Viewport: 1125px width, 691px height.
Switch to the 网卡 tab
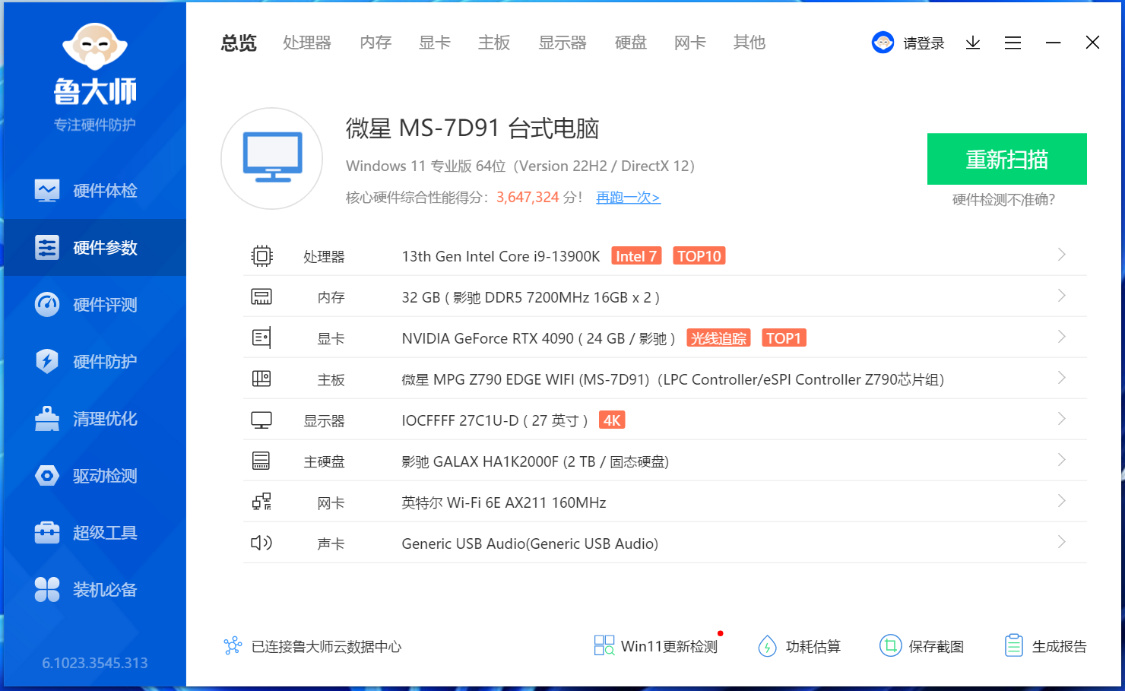pyautogui.click(x=690, y=43)
